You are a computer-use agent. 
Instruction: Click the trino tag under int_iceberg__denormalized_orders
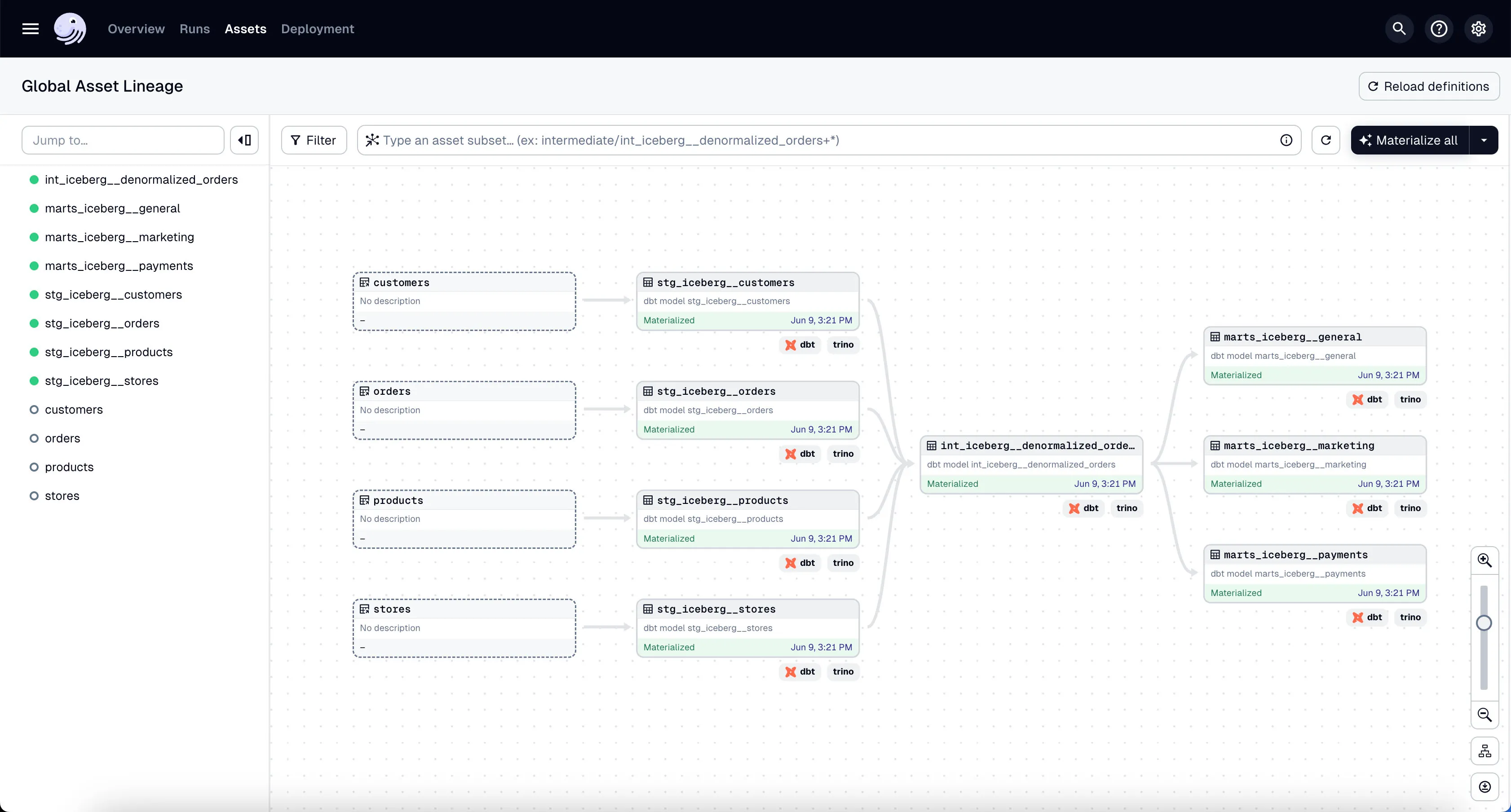click(x=1127, y=508)
